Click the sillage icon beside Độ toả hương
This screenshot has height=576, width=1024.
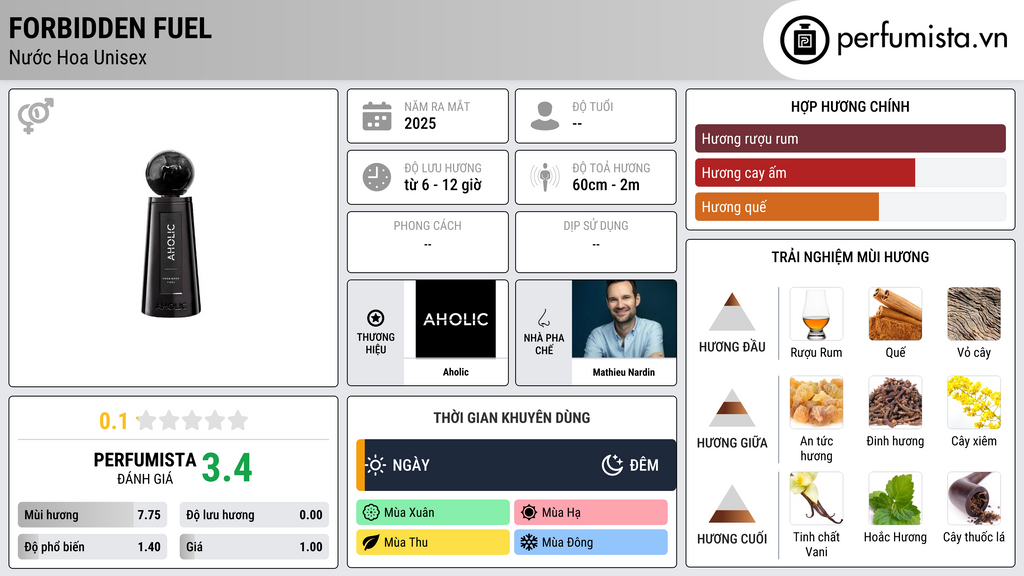coord(545,177)
